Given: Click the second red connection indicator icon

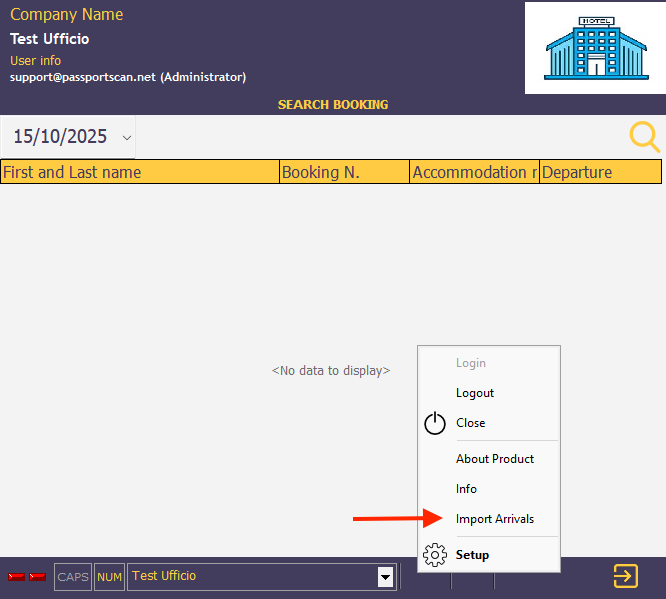Looking at the screenshot, I should (37, 577).
